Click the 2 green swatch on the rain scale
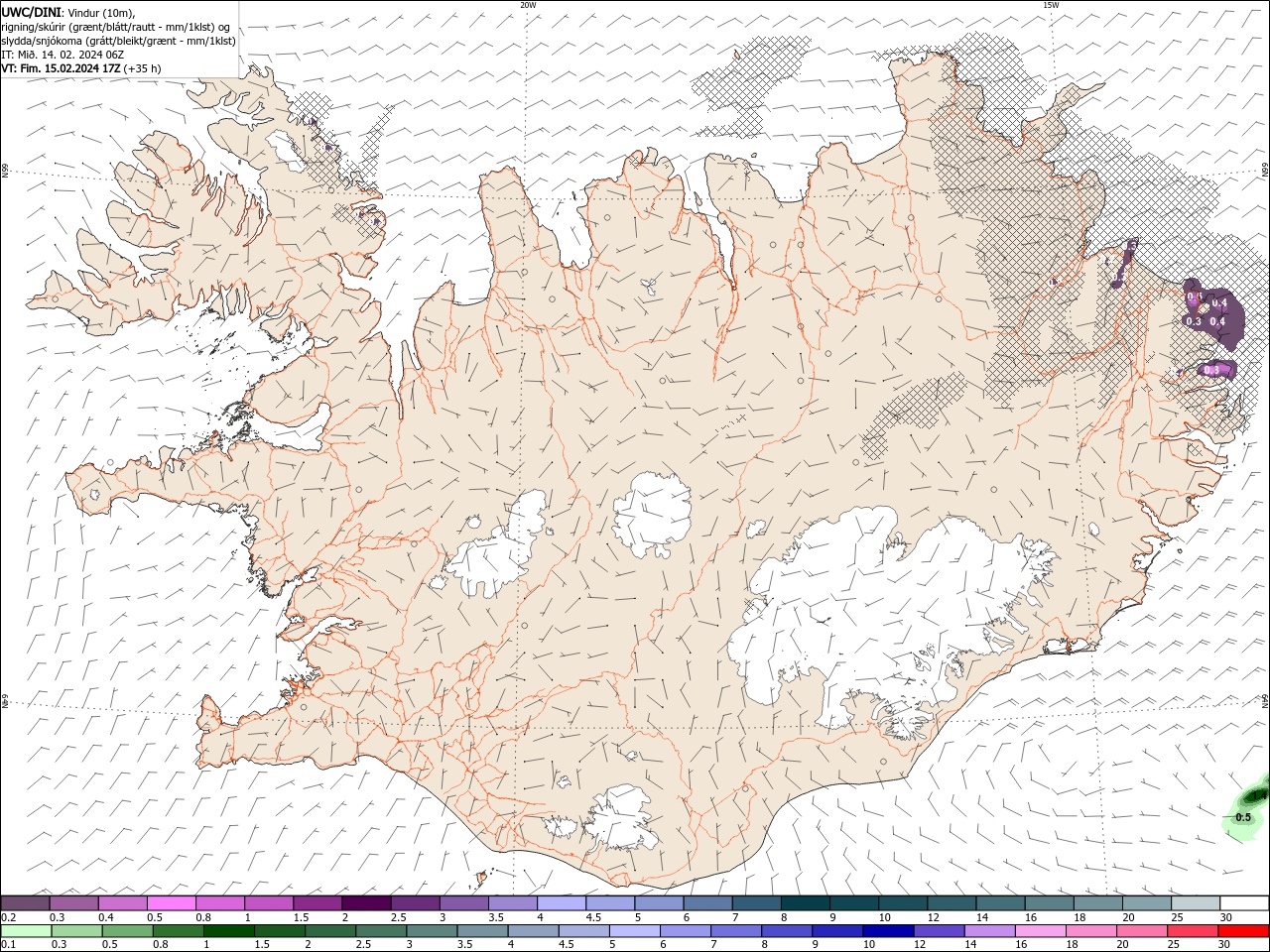This screenshot has height=952, width=1270. coord(329,931)
